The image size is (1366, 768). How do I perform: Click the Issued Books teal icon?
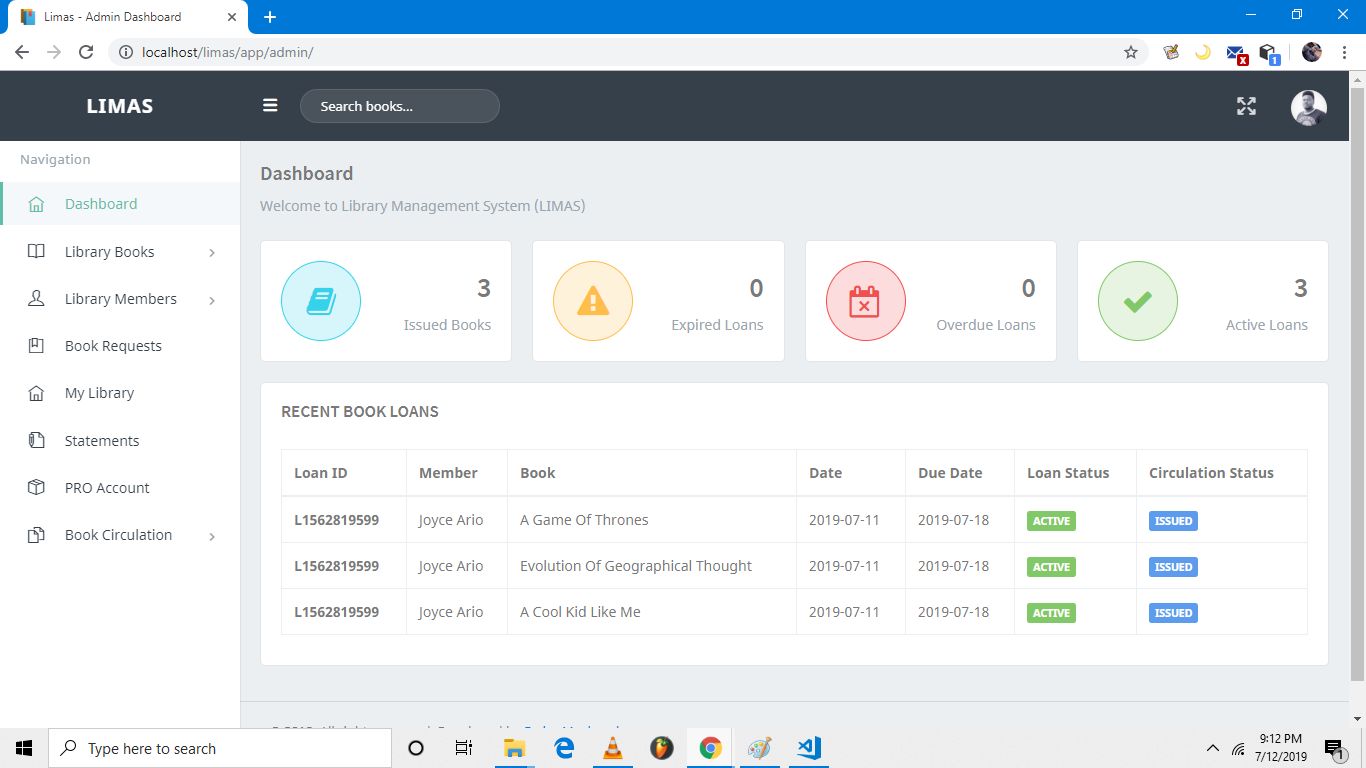point(321,301)
